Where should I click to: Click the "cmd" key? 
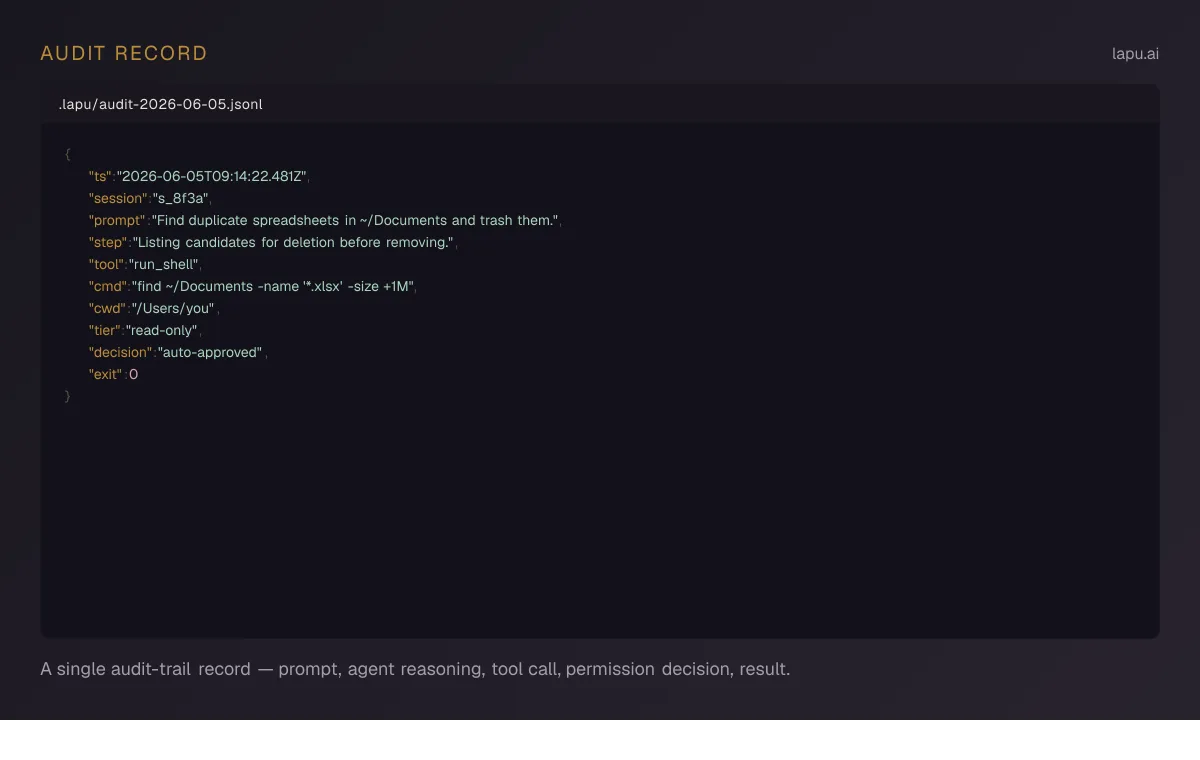pyautogui.click(x=108, y=286)
